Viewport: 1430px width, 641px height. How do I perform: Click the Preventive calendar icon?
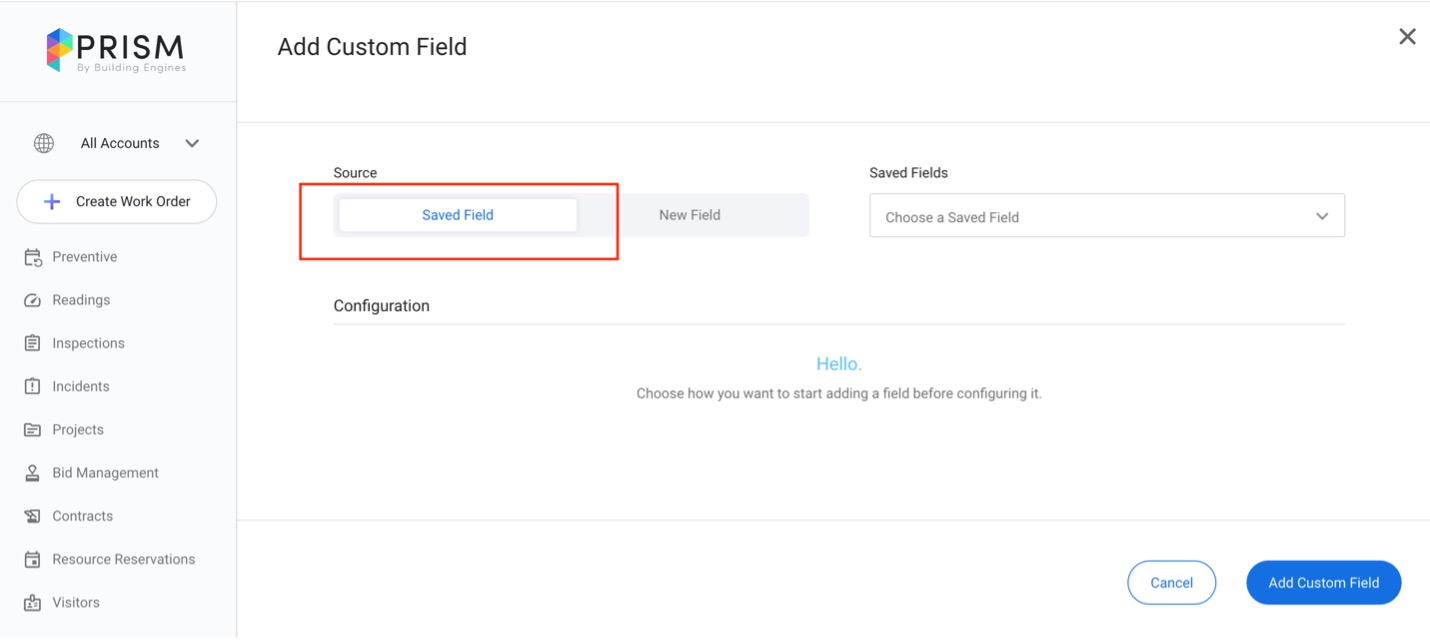32,257
